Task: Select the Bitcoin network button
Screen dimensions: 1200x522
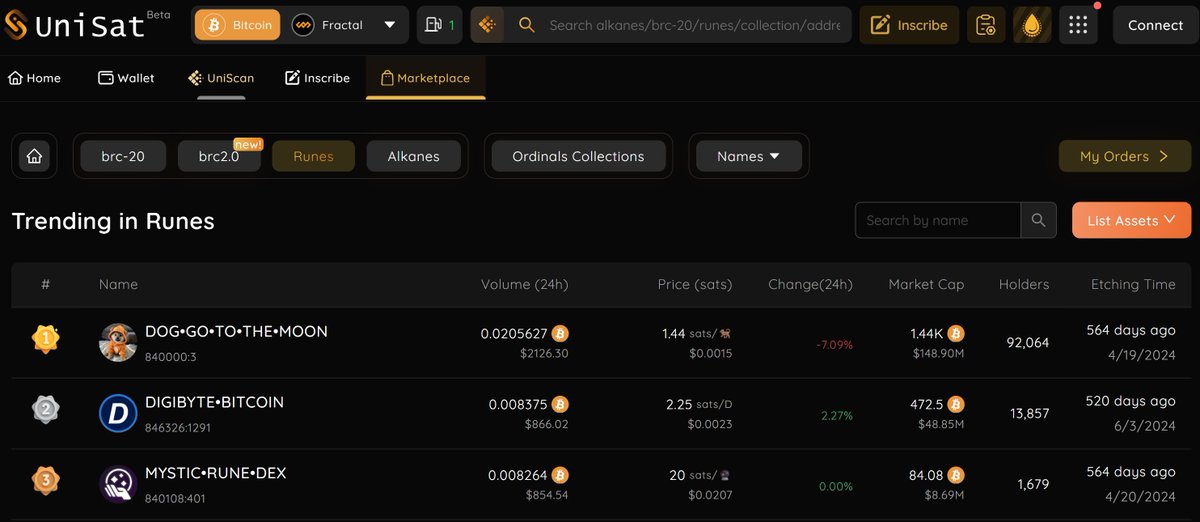Action: pos(237,25)
